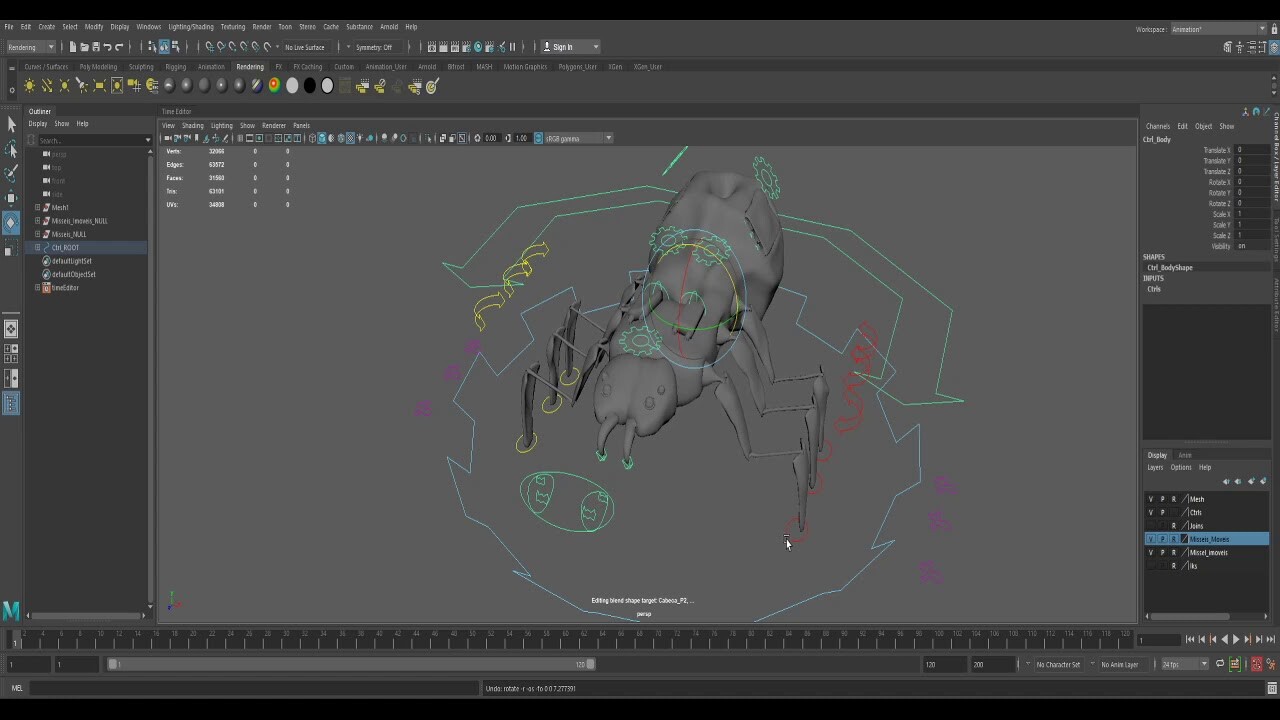1280x720 pixels.
Task: Expand the Mesh1 node in Outliner
Action: pyautogui.click(x=38, y=207)
